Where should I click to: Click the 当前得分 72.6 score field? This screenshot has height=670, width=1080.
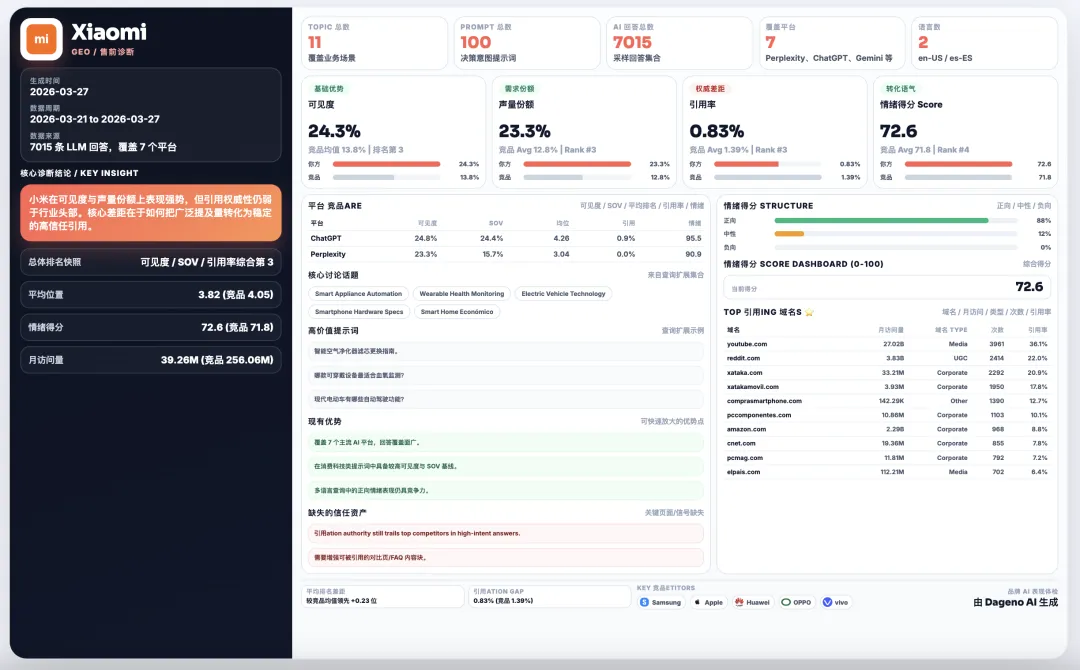pyautogui.click(x=887, y=287)
